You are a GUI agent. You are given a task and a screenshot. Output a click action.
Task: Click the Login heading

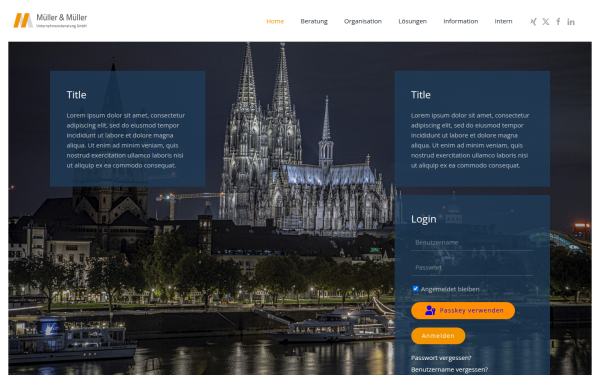(424, 219)
